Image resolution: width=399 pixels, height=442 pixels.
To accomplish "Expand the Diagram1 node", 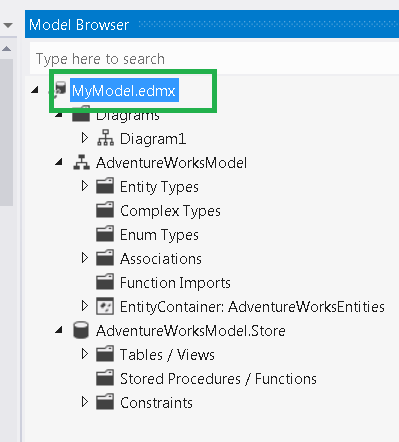I will click(85, 138).
